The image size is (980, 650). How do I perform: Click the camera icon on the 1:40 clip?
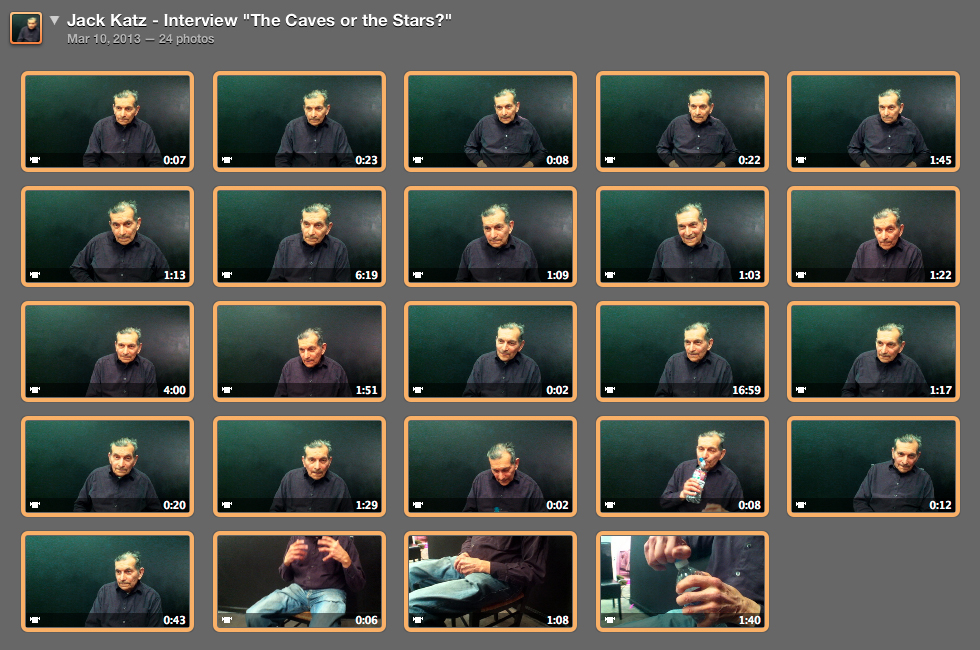[609, 620]
